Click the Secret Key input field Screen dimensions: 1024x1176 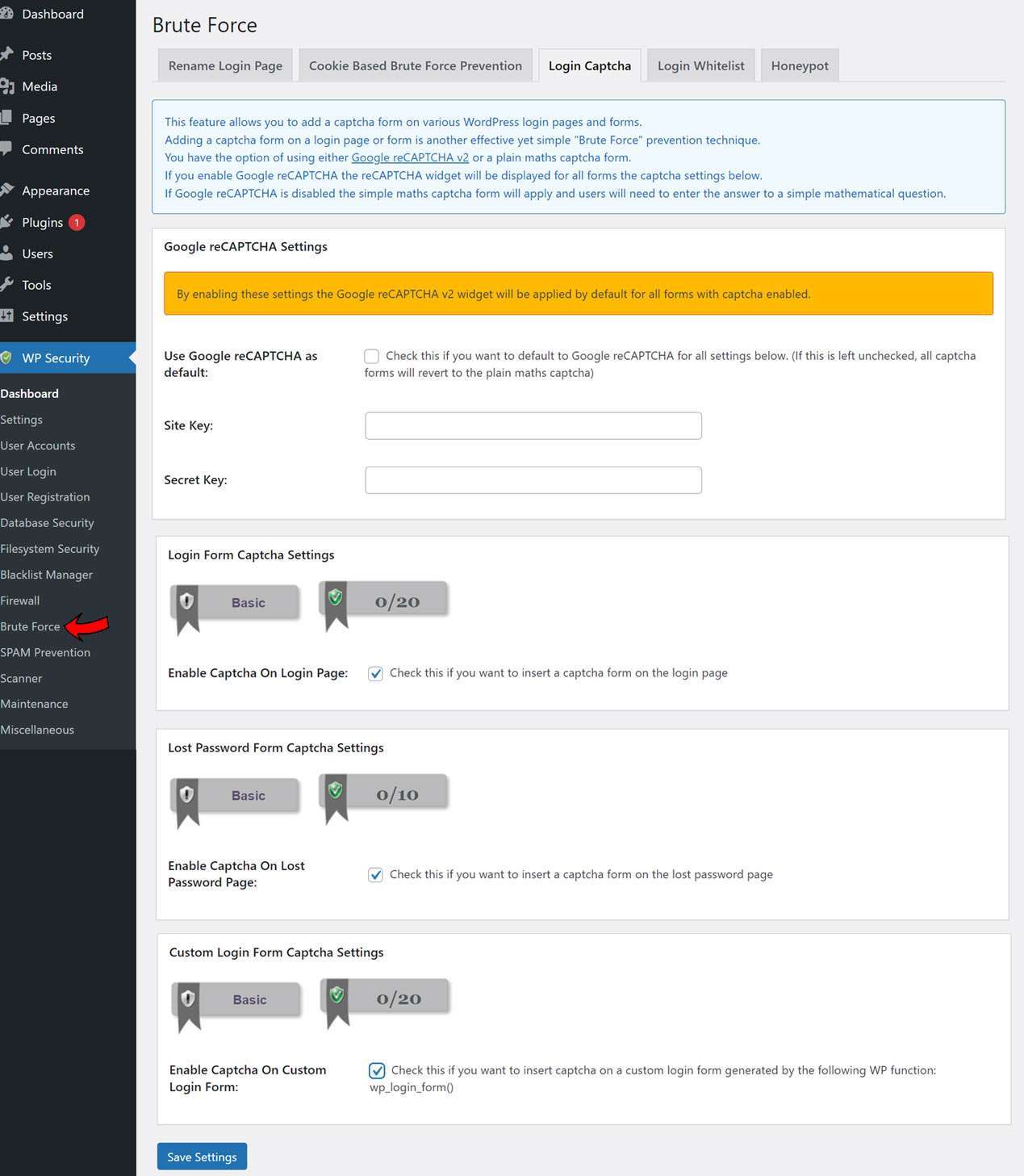pos(533,479)
